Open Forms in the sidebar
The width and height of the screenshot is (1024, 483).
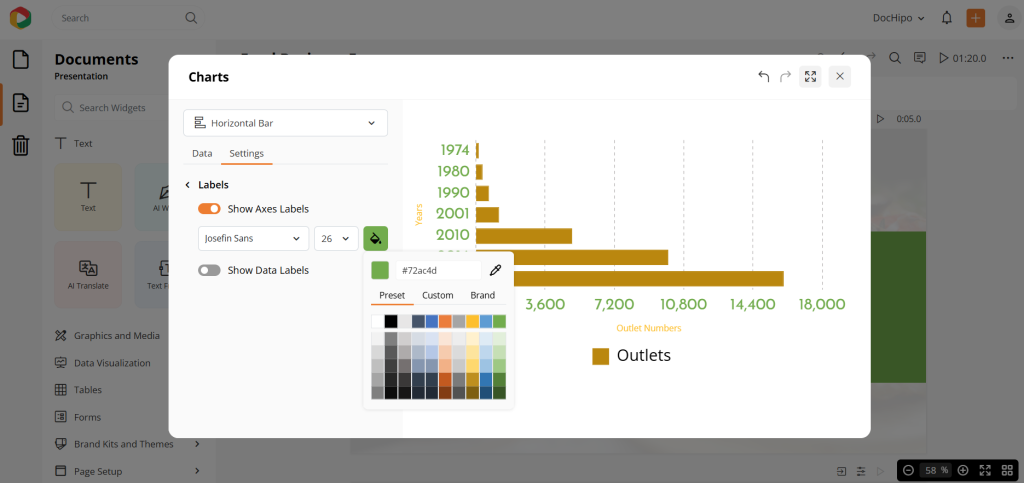coord(78,417)
